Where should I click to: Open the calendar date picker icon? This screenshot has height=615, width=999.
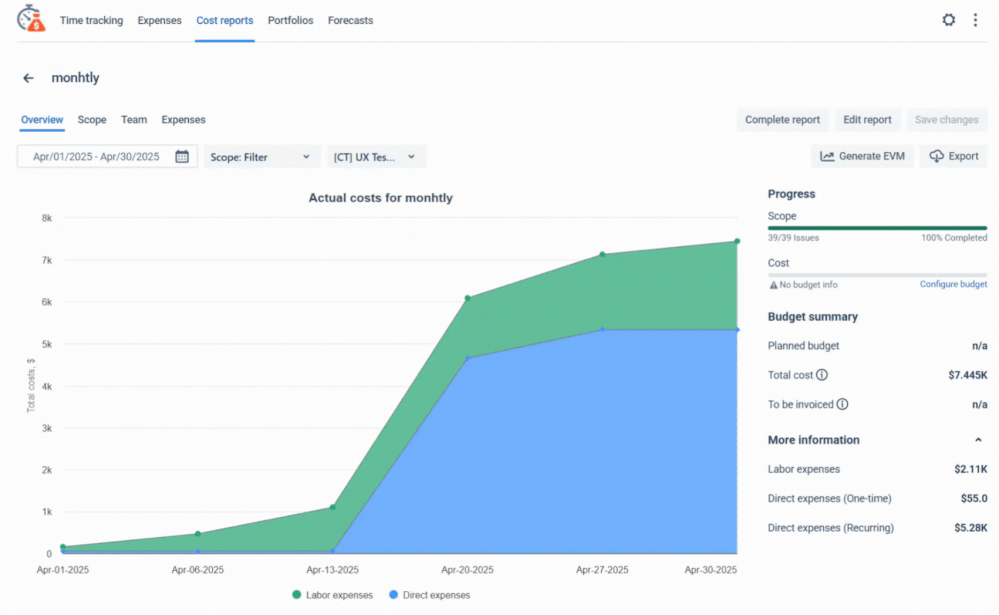point(182,157)
